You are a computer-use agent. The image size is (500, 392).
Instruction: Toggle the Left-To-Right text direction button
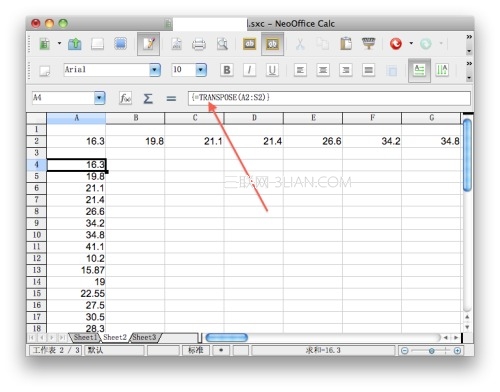point(419,70)
